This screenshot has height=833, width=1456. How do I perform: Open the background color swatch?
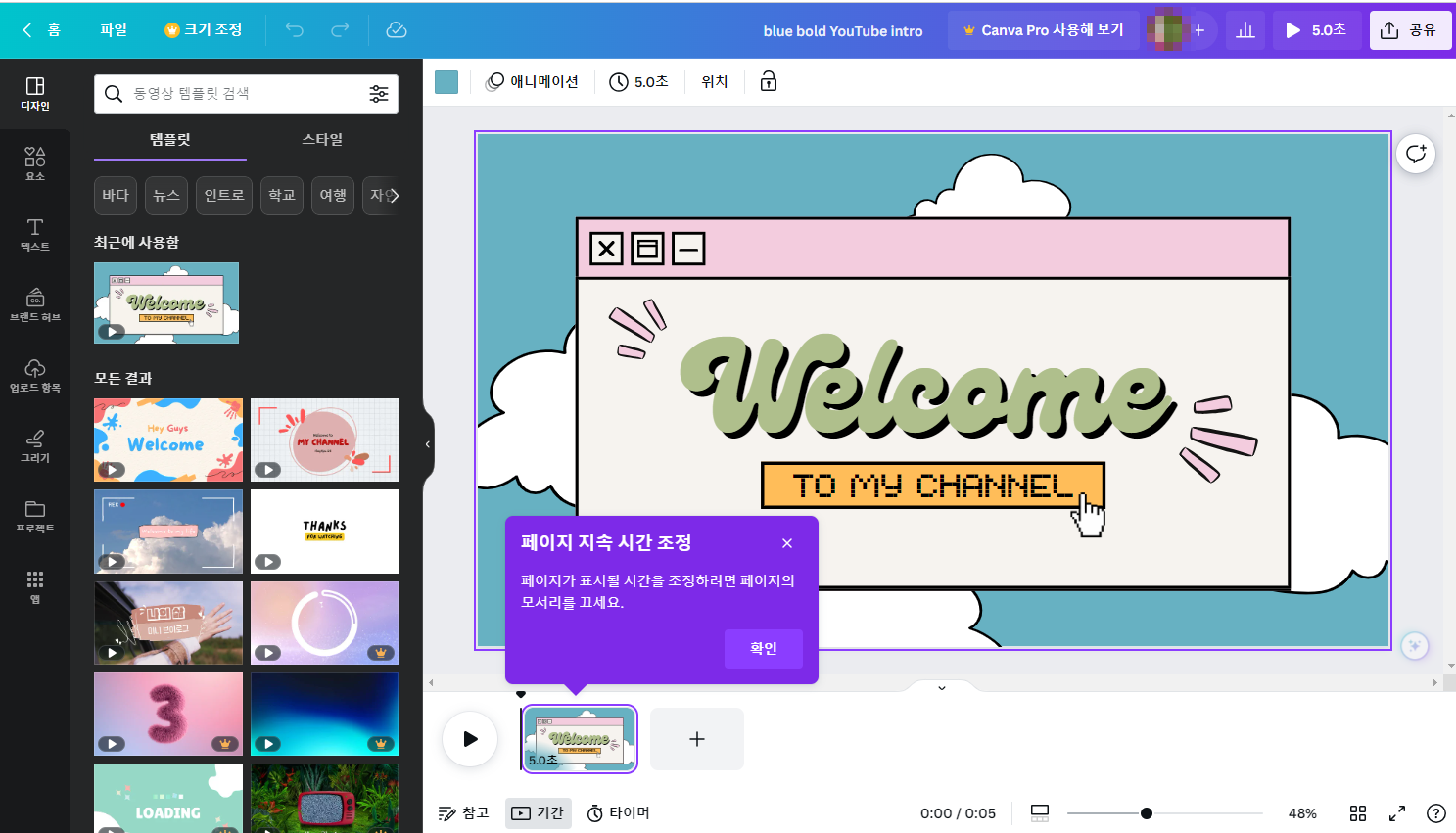click(x=446, y=82)
